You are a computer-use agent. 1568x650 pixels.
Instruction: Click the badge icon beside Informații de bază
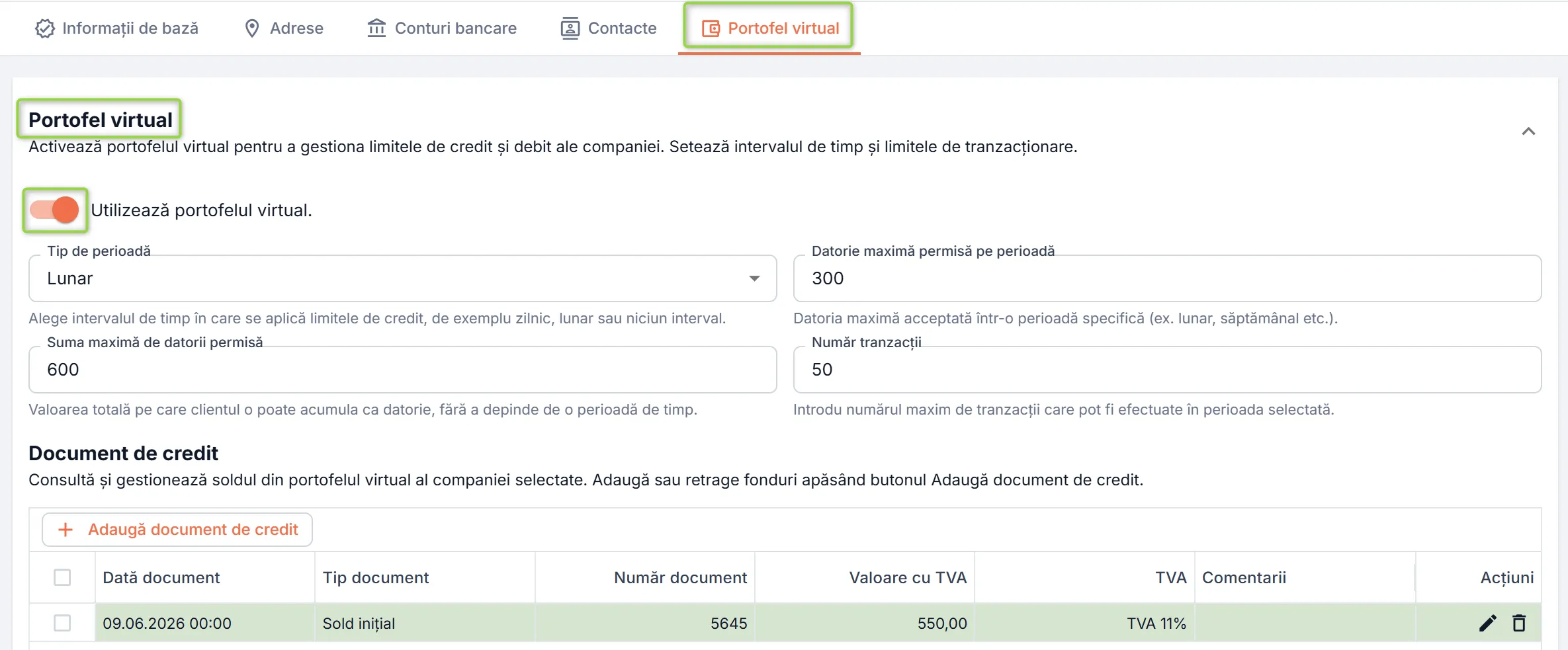click(44, 28)
